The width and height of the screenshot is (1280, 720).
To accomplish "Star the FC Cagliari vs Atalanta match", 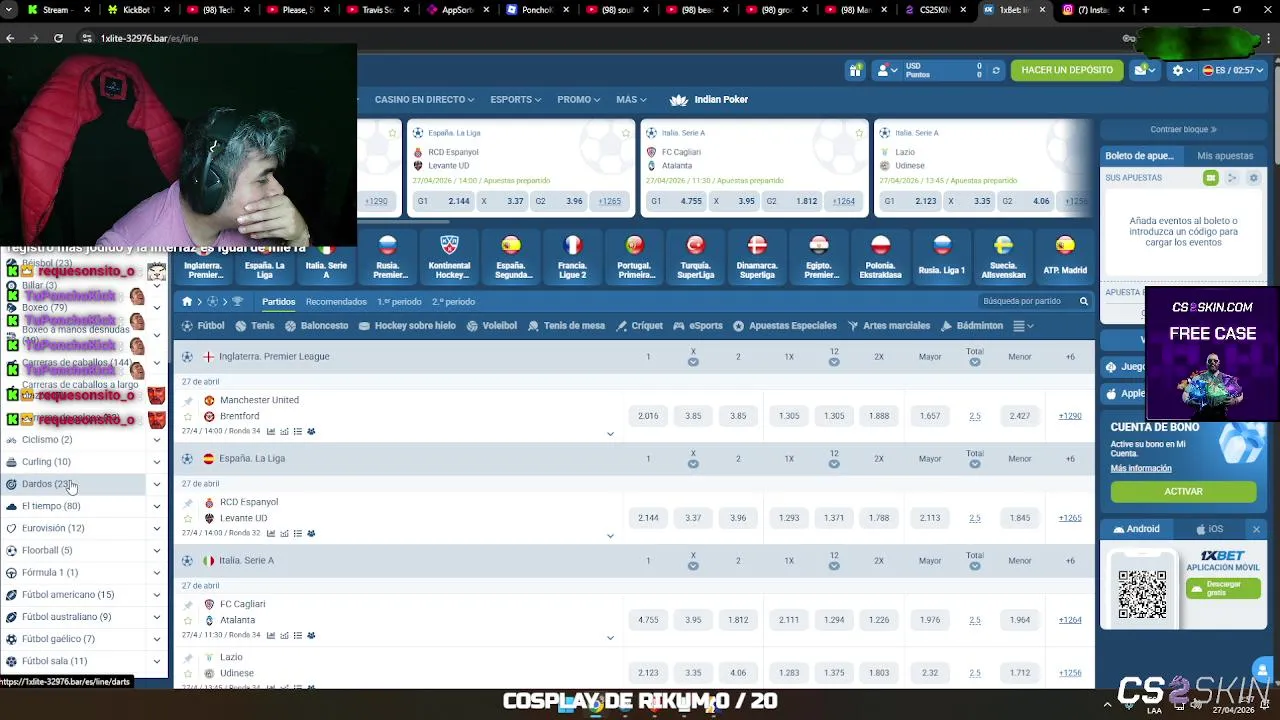I will pos(187,620).
